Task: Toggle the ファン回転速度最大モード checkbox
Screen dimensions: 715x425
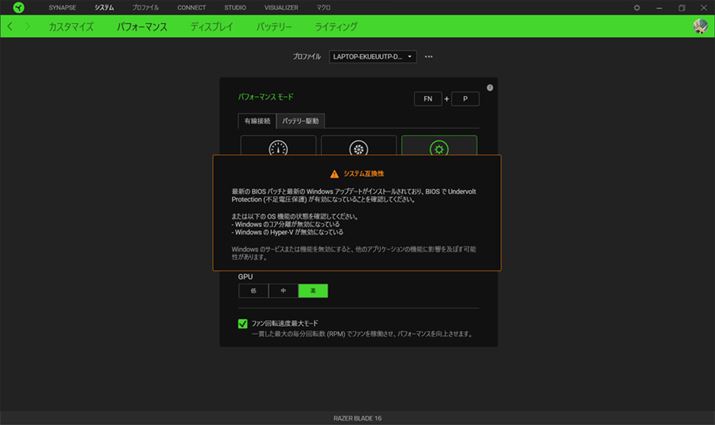Action: click(x=243, y=324)
